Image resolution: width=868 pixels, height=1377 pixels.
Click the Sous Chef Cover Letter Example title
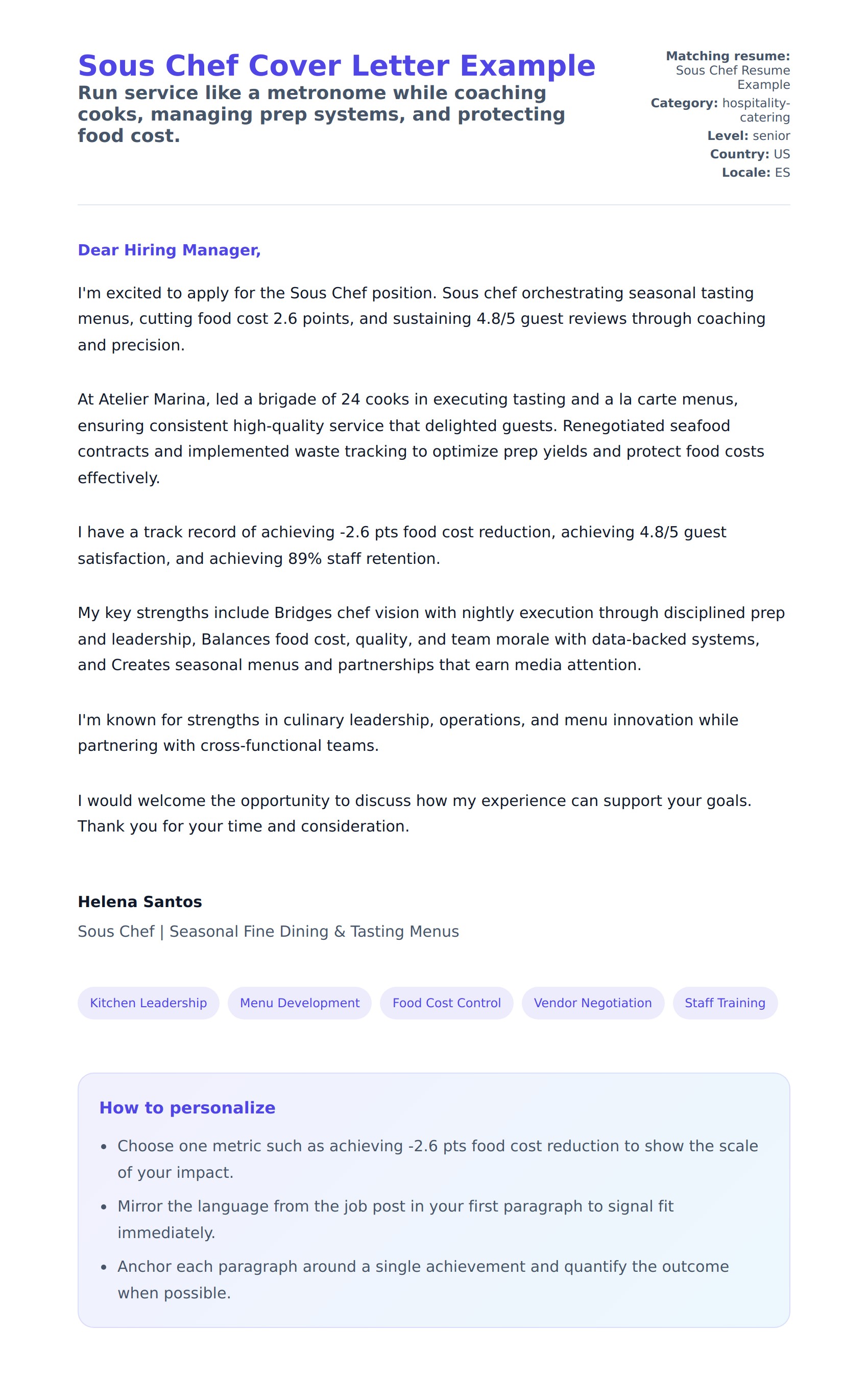336,66
